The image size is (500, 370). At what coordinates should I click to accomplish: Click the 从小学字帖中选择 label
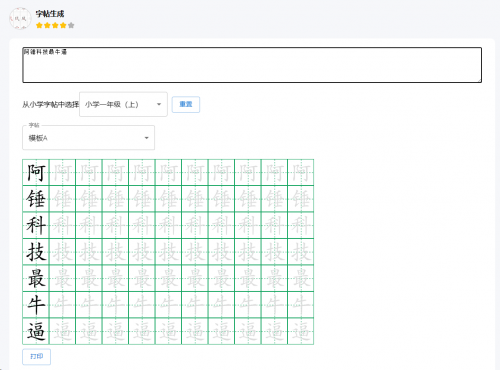click(51, 105)
